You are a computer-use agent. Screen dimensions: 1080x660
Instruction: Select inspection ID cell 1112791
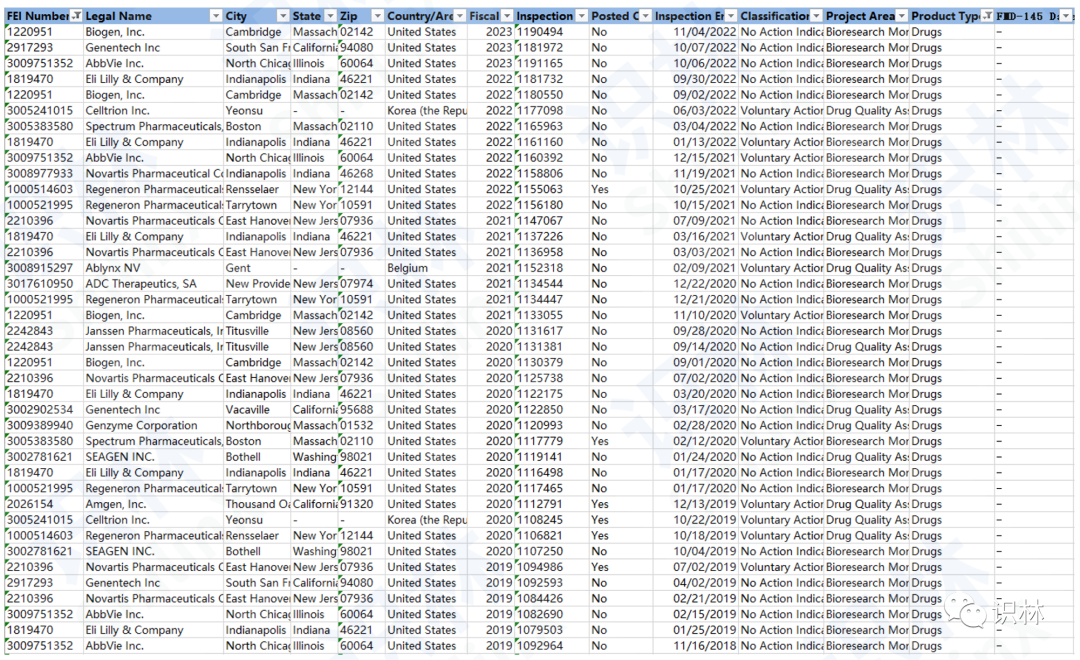coord(552,504)
